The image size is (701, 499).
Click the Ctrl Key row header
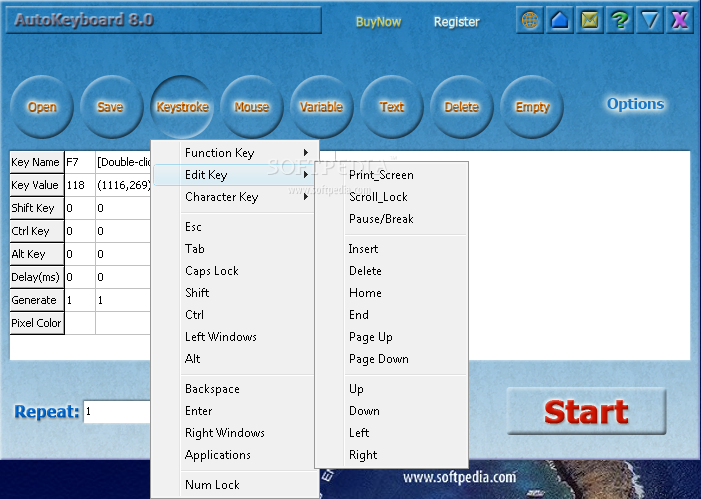coord(37,231)
